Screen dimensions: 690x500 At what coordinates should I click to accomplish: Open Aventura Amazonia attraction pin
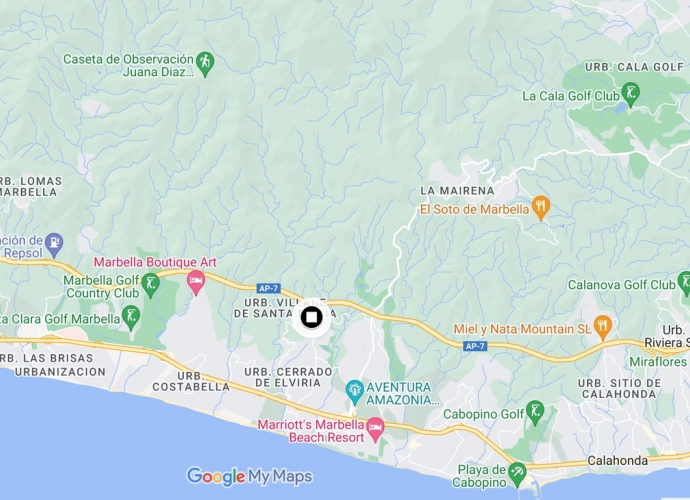click(354, 392)
